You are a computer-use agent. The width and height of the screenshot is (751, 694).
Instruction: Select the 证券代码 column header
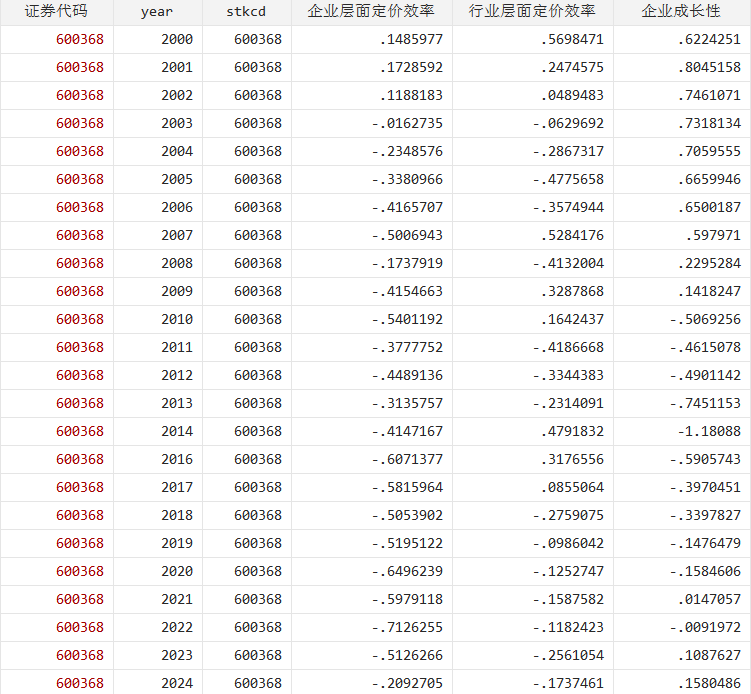57,11
